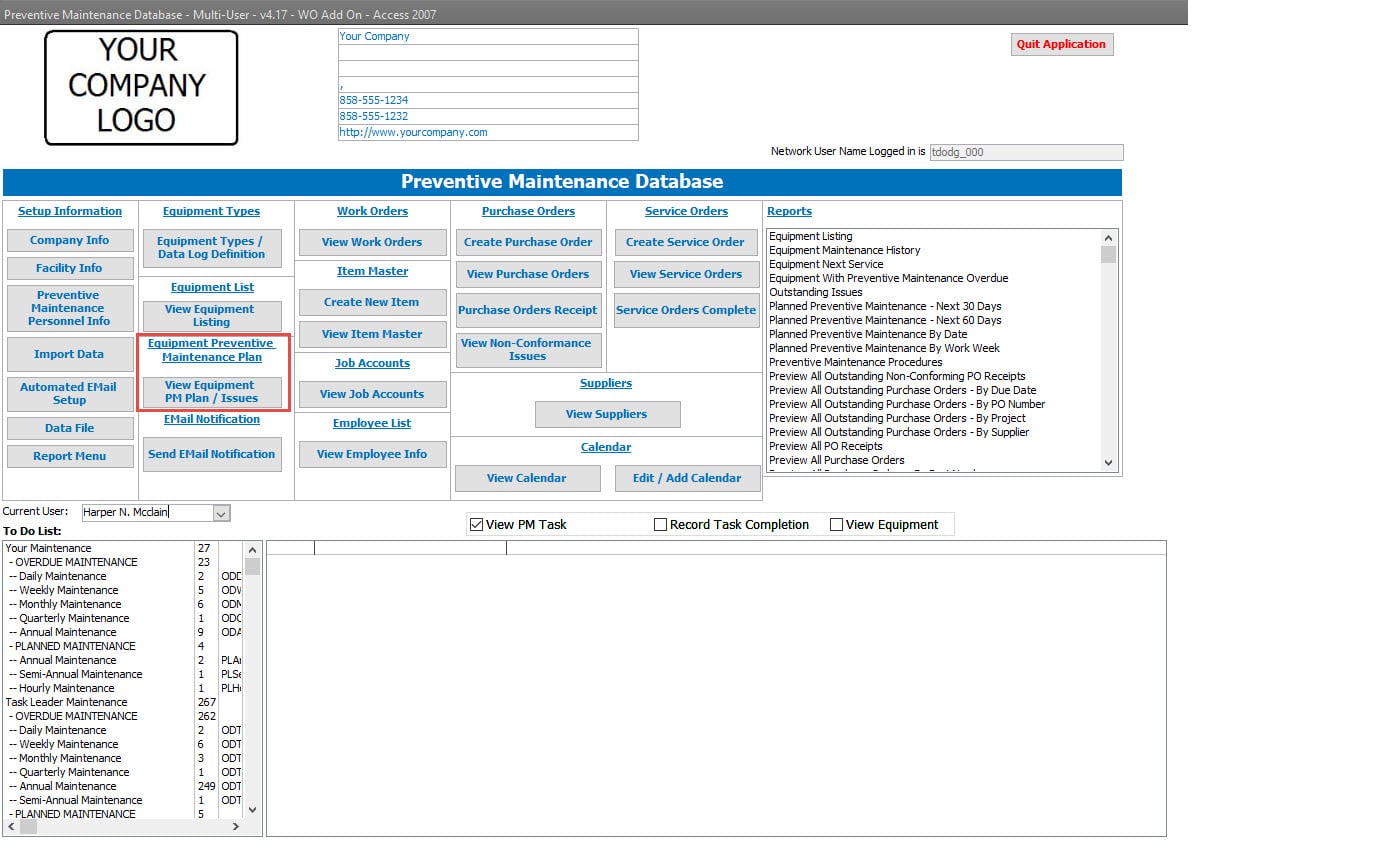Follow the Setup Information heading link
The height and width of the screenshot is (849, 1386).
click(x=70, y=211)
